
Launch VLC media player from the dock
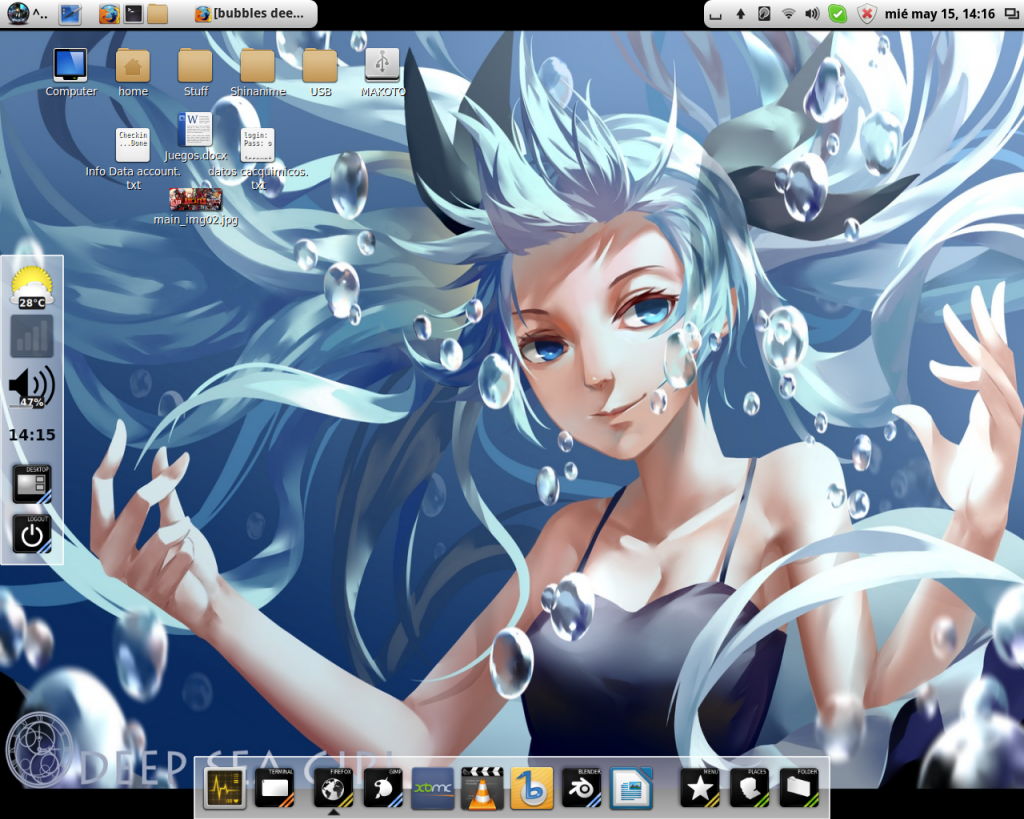(482, 788)
